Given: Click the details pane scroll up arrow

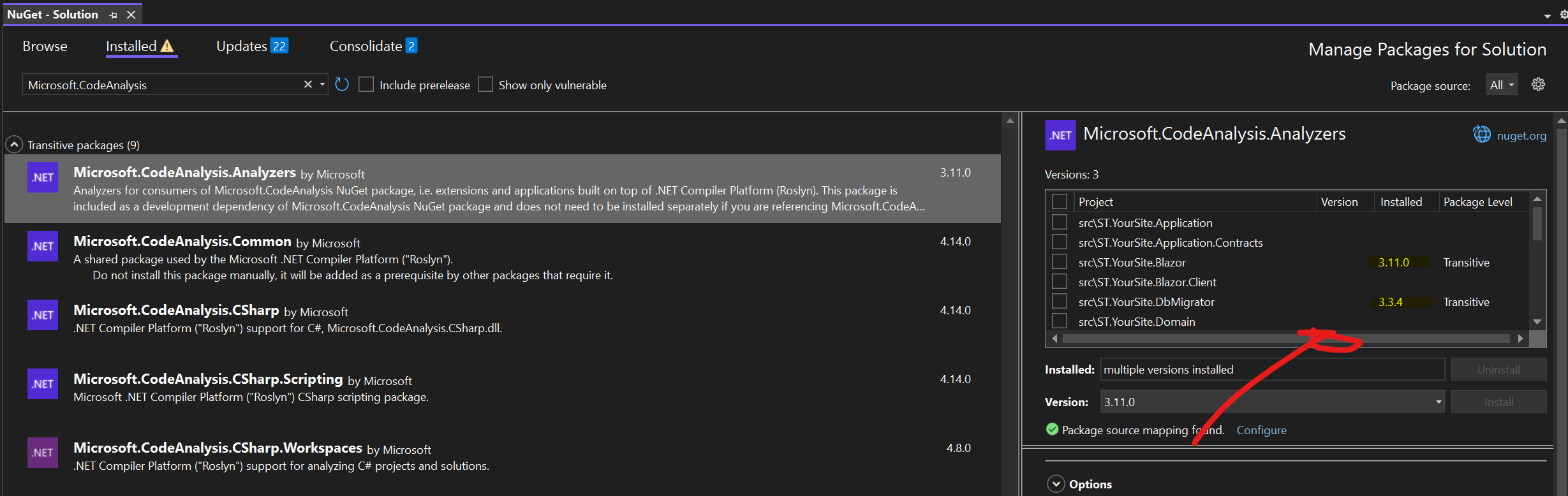Looking at the screenshot, I should pyautogui.click(x=1562, y=120).
